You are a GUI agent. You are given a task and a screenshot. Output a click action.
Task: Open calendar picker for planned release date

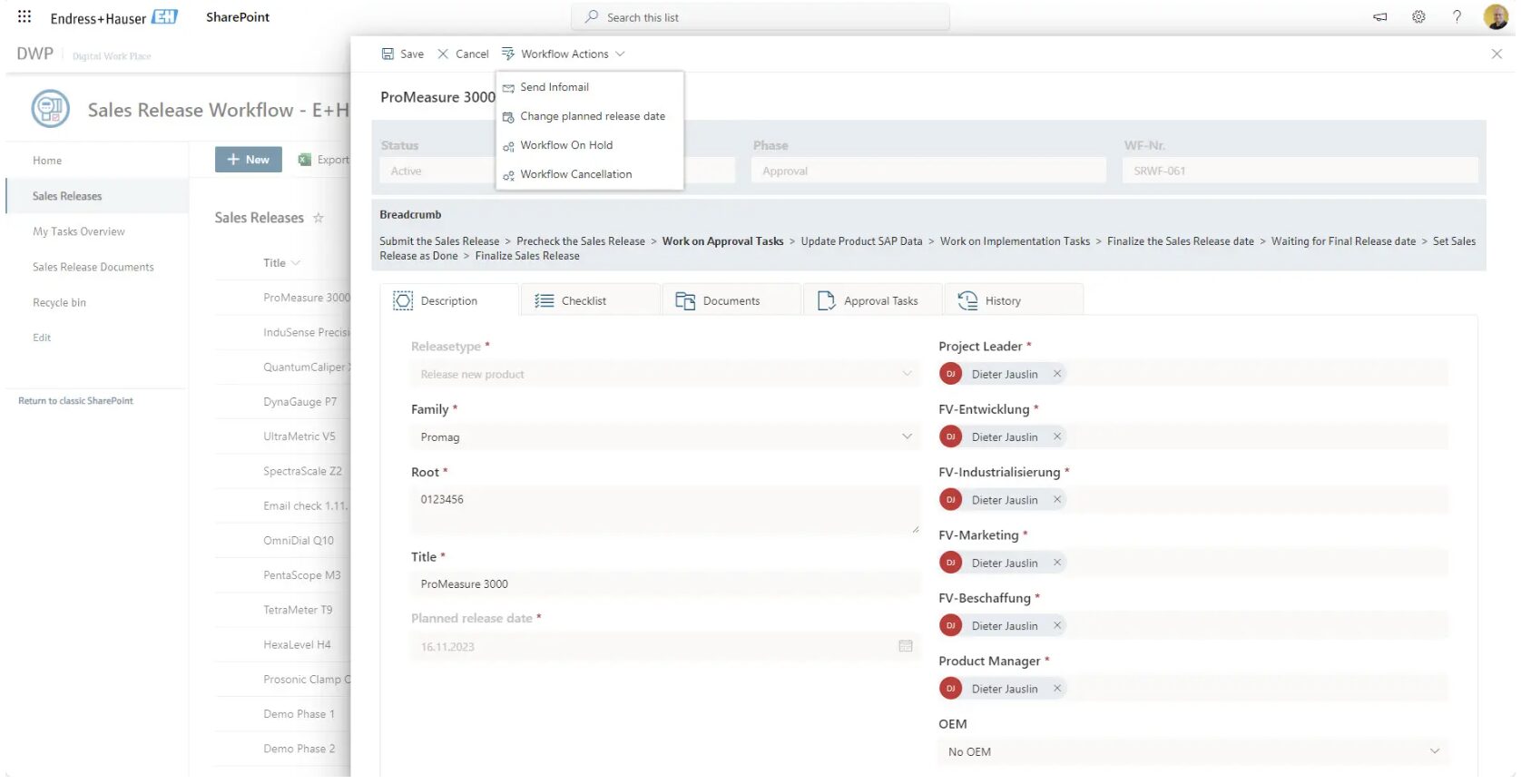pyautogui.click(x=905, y=646)
